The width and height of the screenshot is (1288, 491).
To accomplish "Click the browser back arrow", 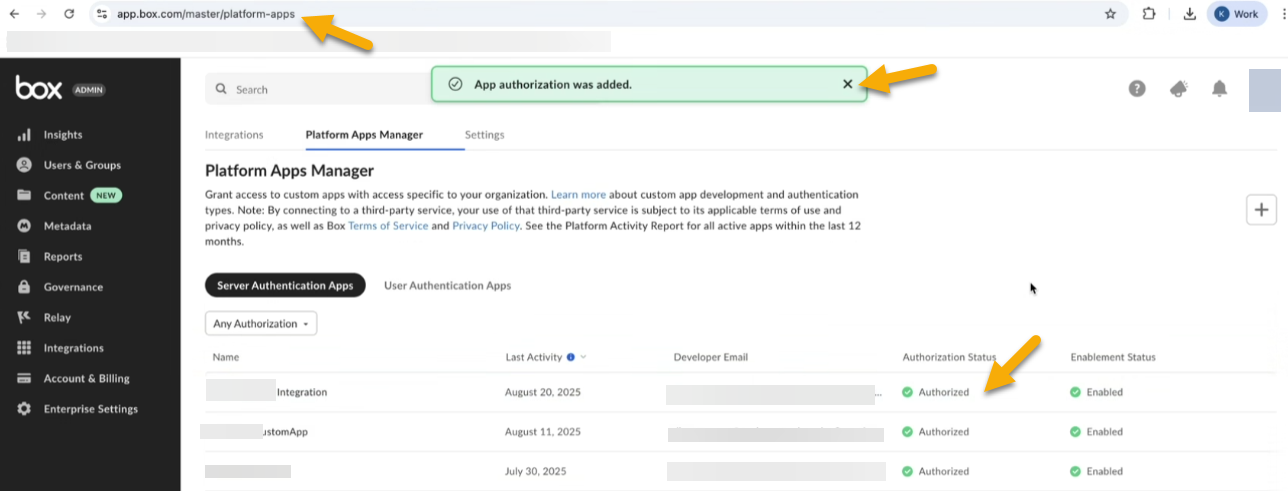I will [14, 14].
